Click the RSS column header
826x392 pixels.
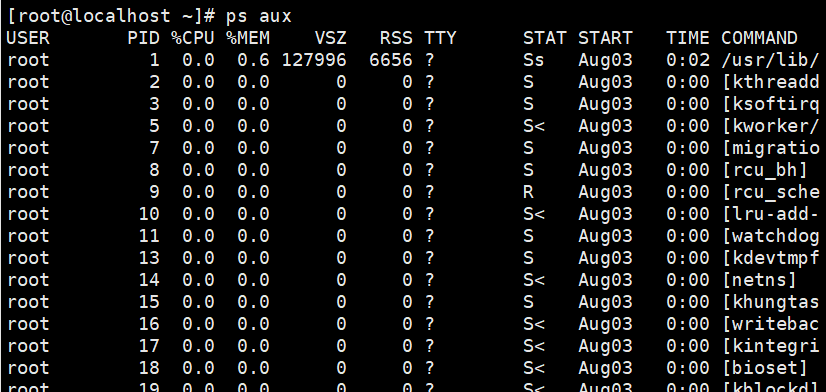pyautogui.click(x=396, y=38)
